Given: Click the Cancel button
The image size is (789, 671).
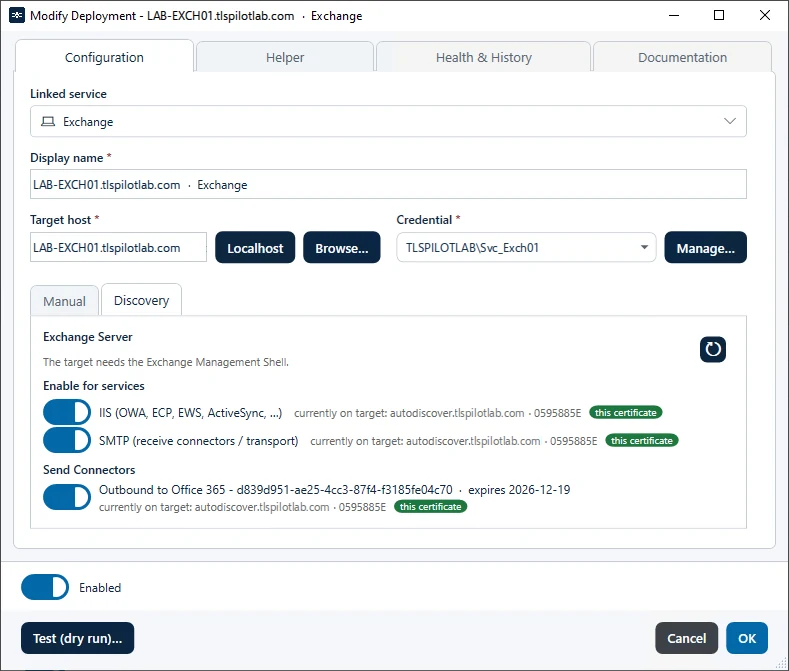Looking at the screenshot, I should click(x=686, y=638).
